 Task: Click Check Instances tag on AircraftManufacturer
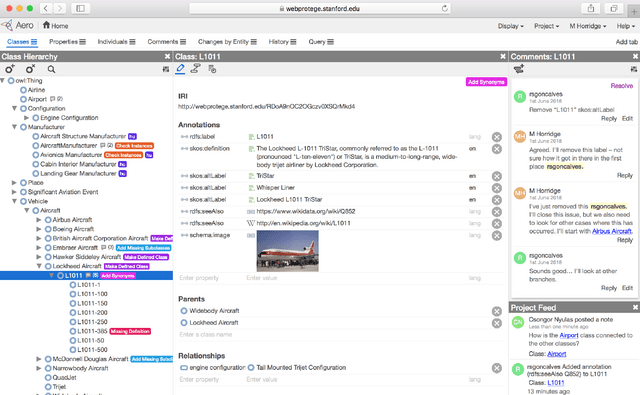point(134,146)
